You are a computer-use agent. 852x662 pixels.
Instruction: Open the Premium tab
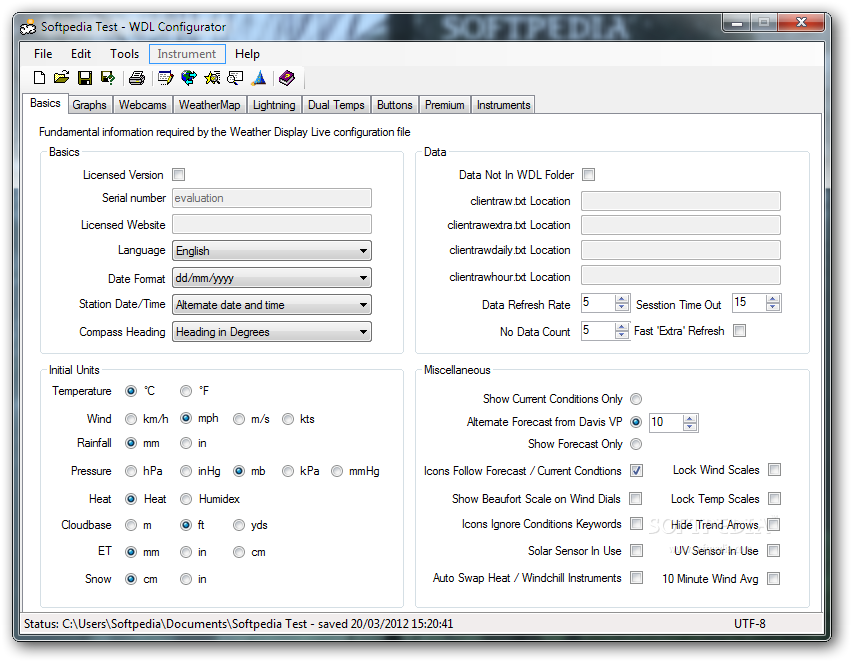444,105
